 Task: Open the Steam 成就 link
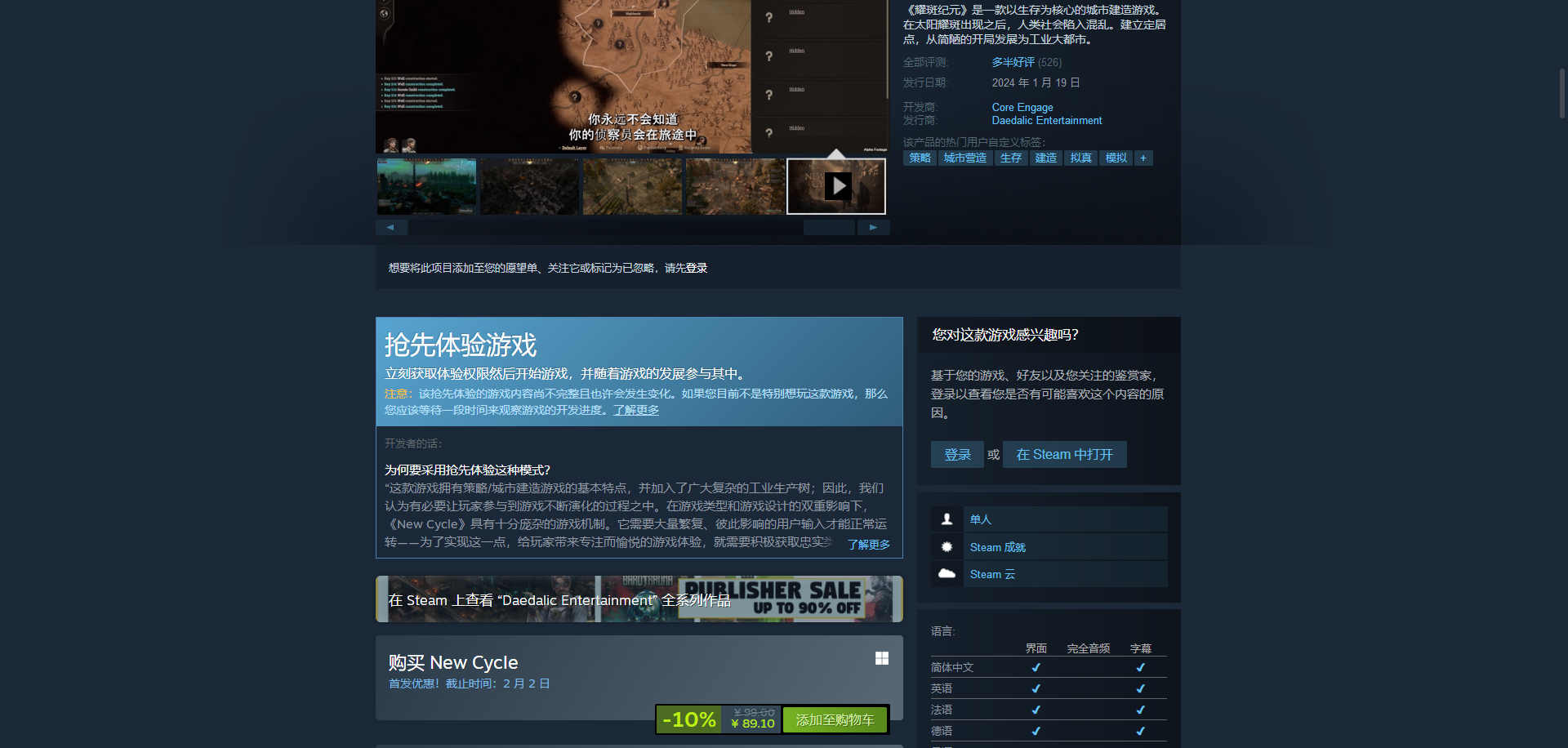point(997,547)
